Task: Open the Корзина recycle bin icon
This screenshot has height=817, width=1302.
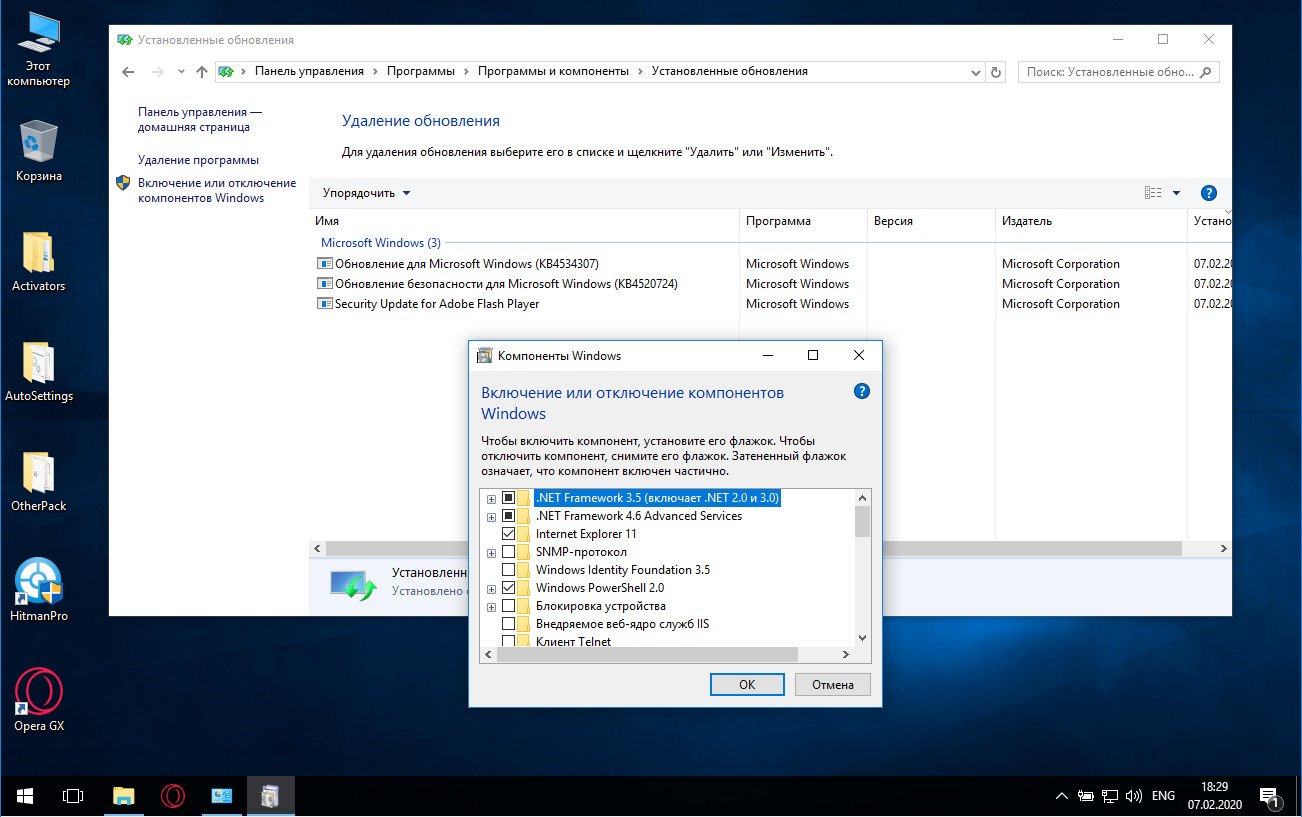Action: coord(39,150)
